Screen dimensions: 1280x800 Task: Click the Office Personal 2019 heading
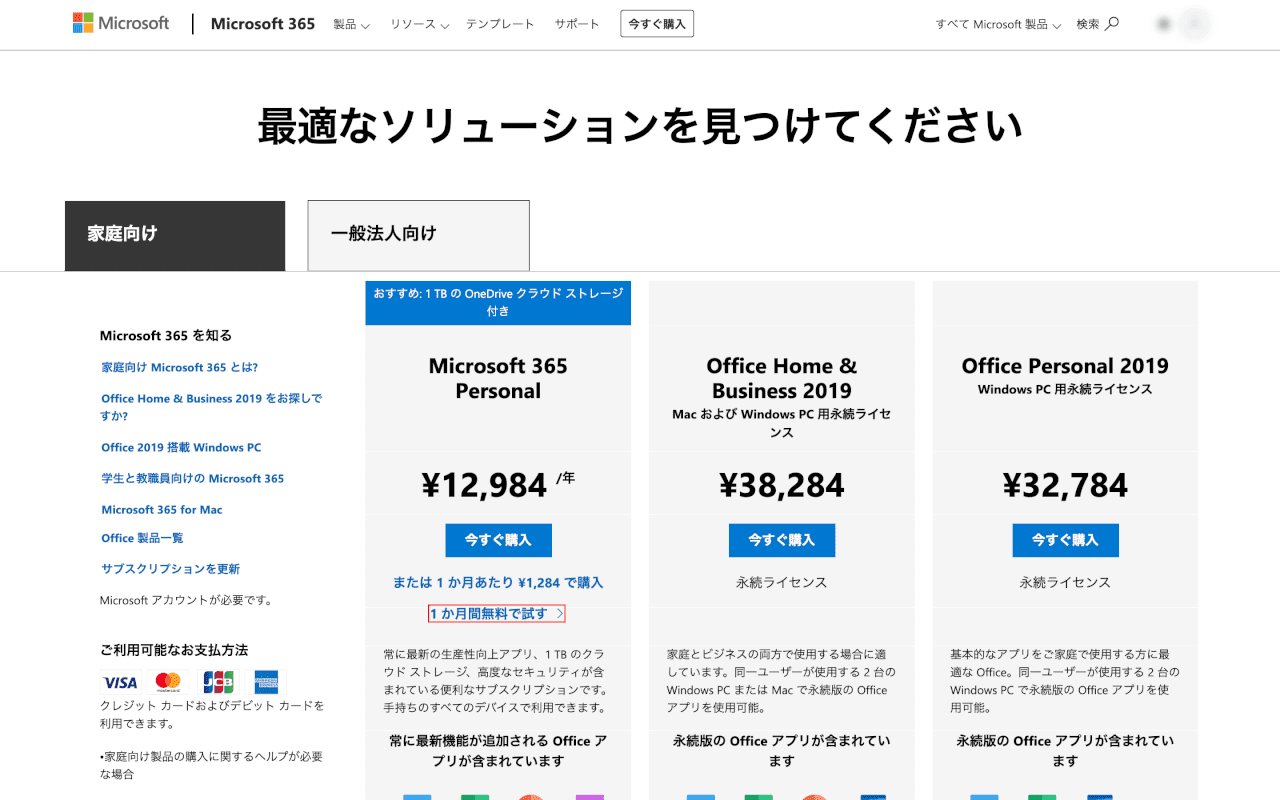(1065, 366)
